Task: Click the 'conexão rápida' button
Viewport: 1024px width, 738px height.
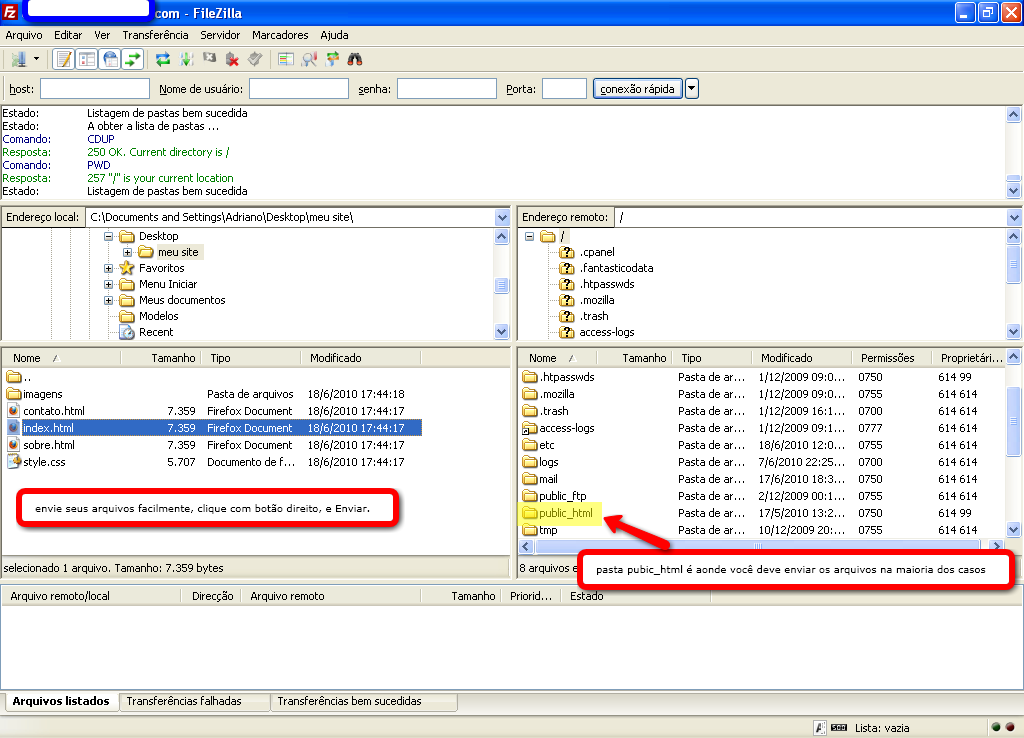Action: 637,89
